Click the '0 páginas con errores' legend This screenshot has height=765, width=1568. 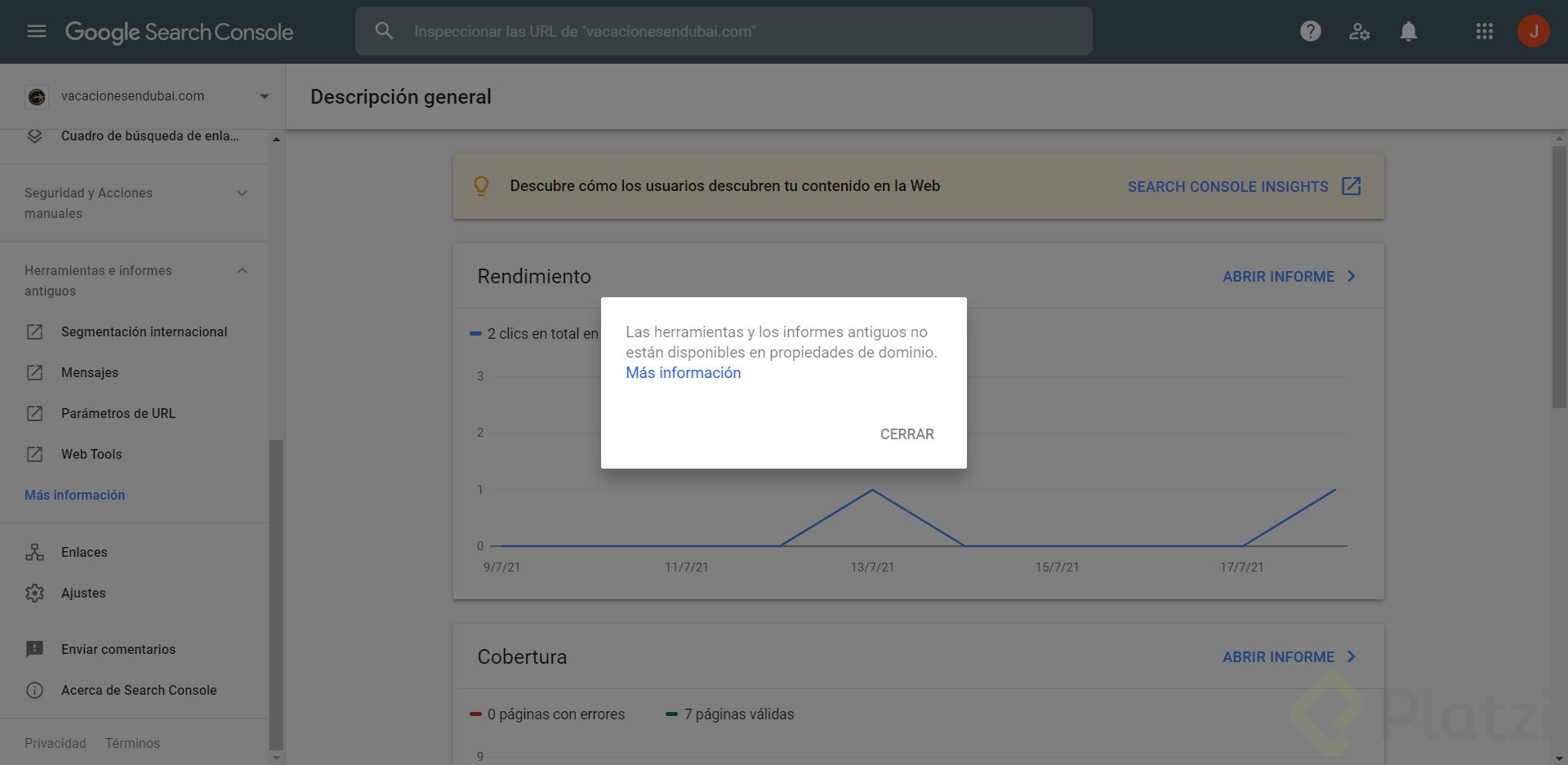pos(547,714)
